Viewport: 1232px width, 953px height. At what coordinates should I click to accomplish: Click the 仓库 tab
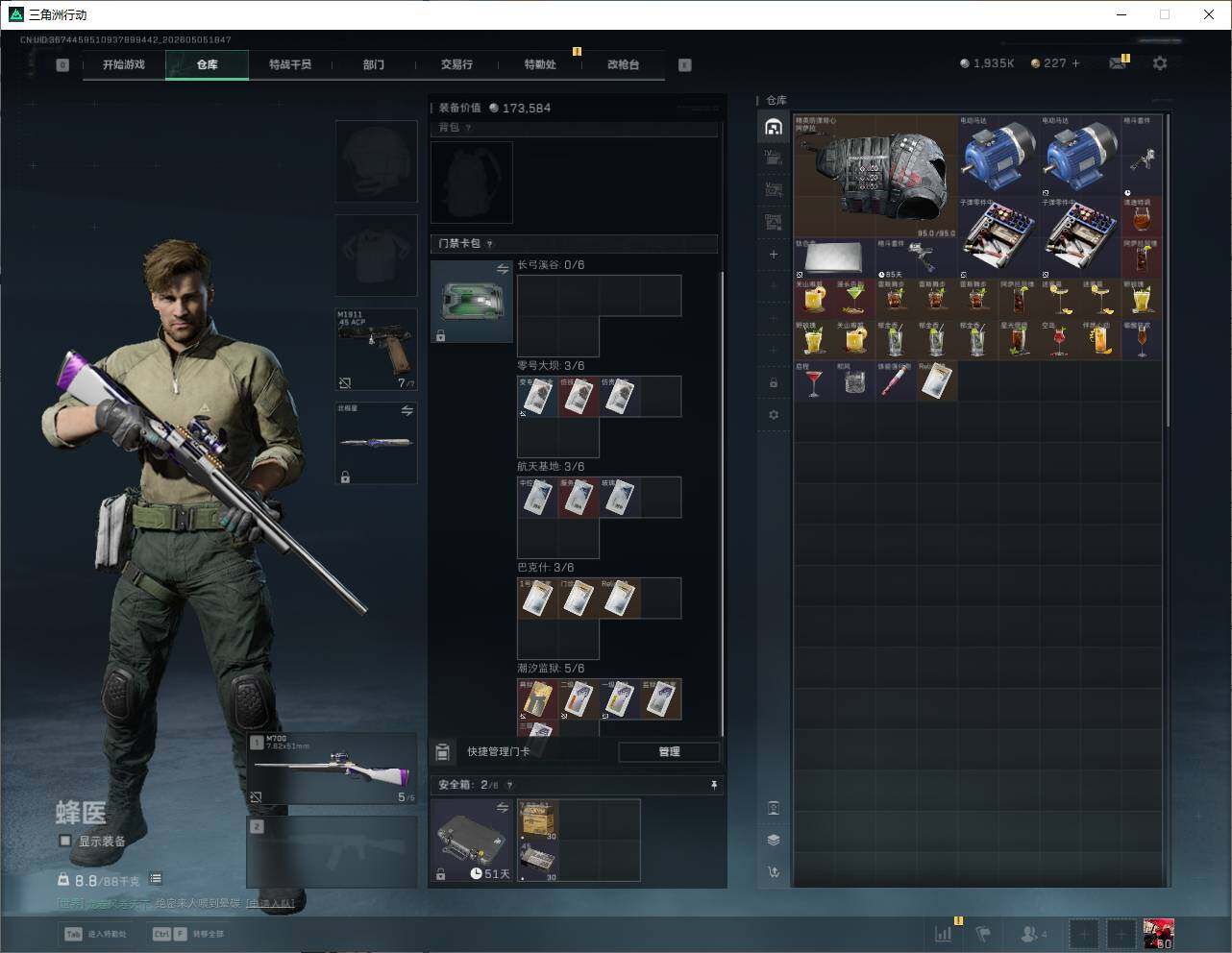208,64
